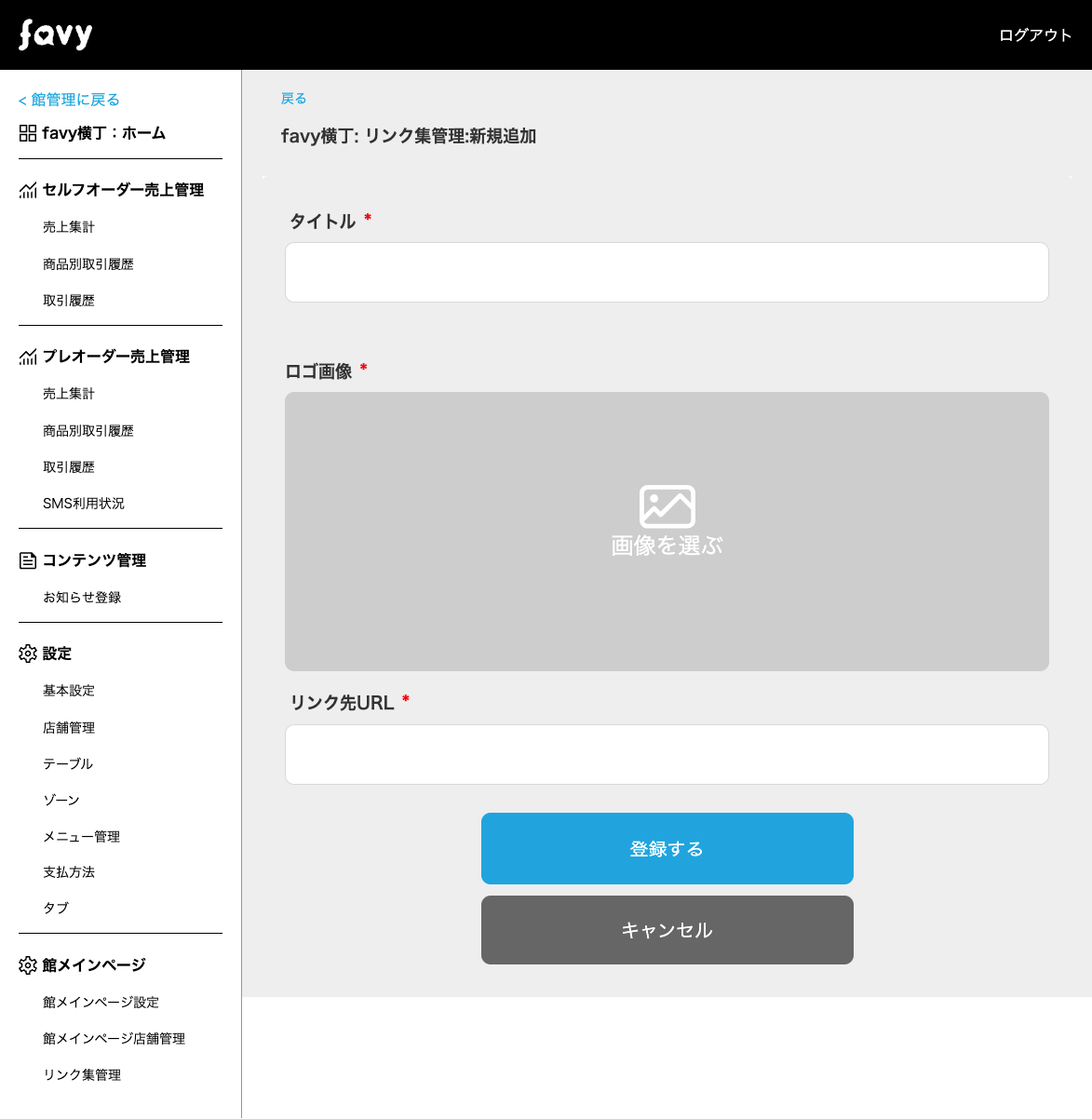Focus the リンク先URL input field

(667, 755)
